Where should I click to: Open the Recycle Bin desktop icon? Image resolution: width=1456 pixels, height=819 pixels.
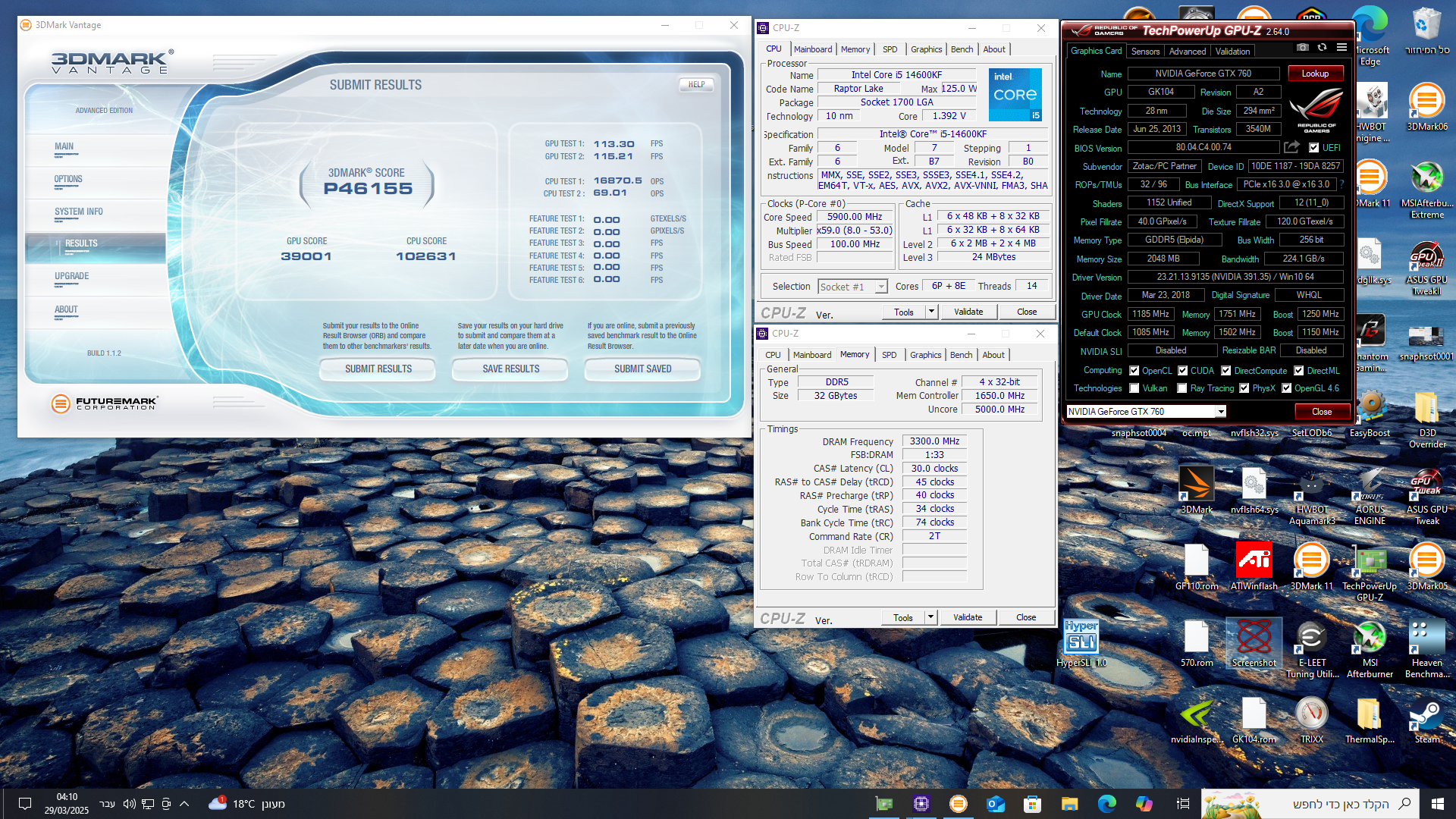point(1427,31)
